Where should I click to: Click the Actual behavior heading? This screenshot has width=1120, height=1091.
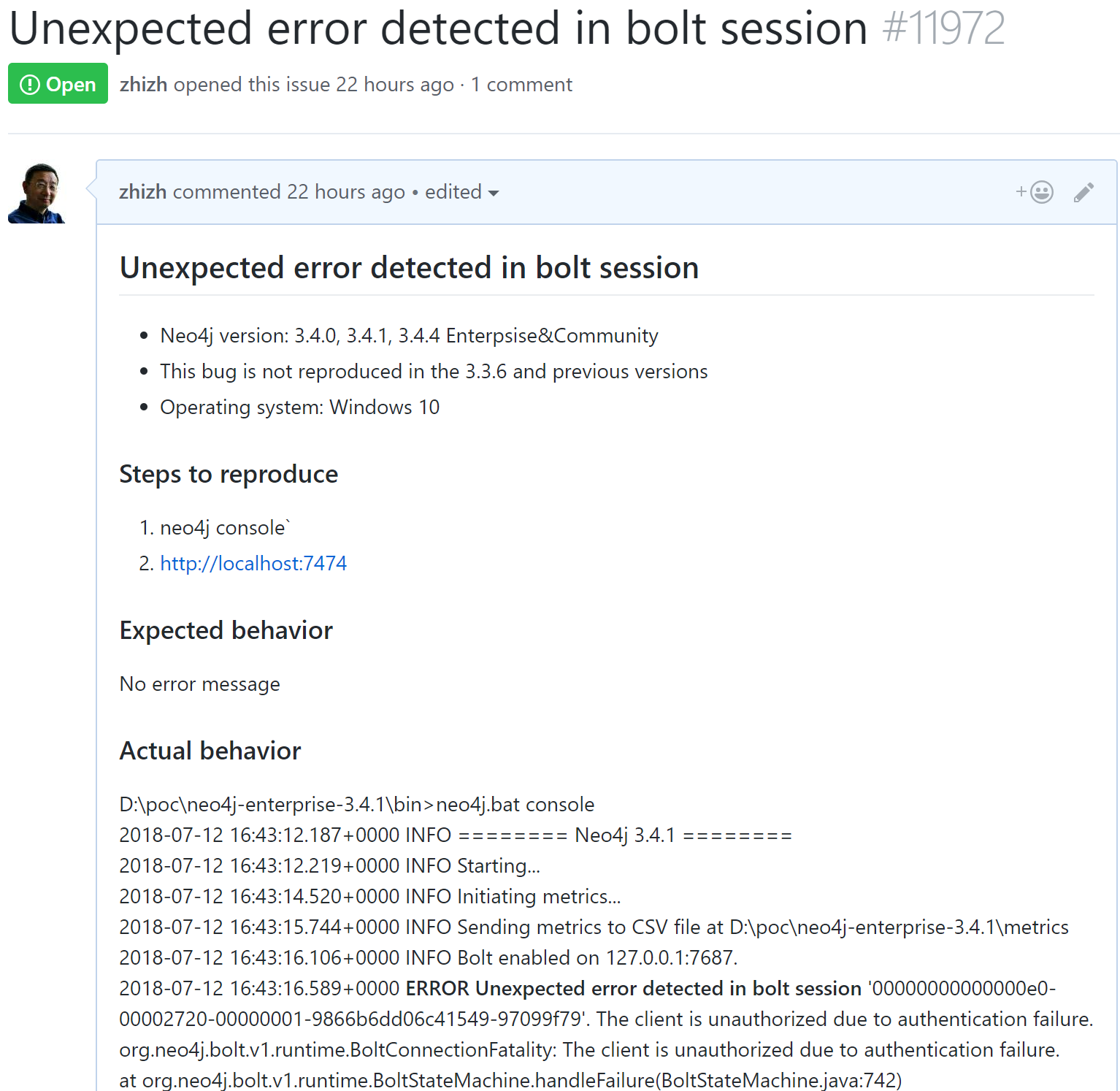coord(210,751)
